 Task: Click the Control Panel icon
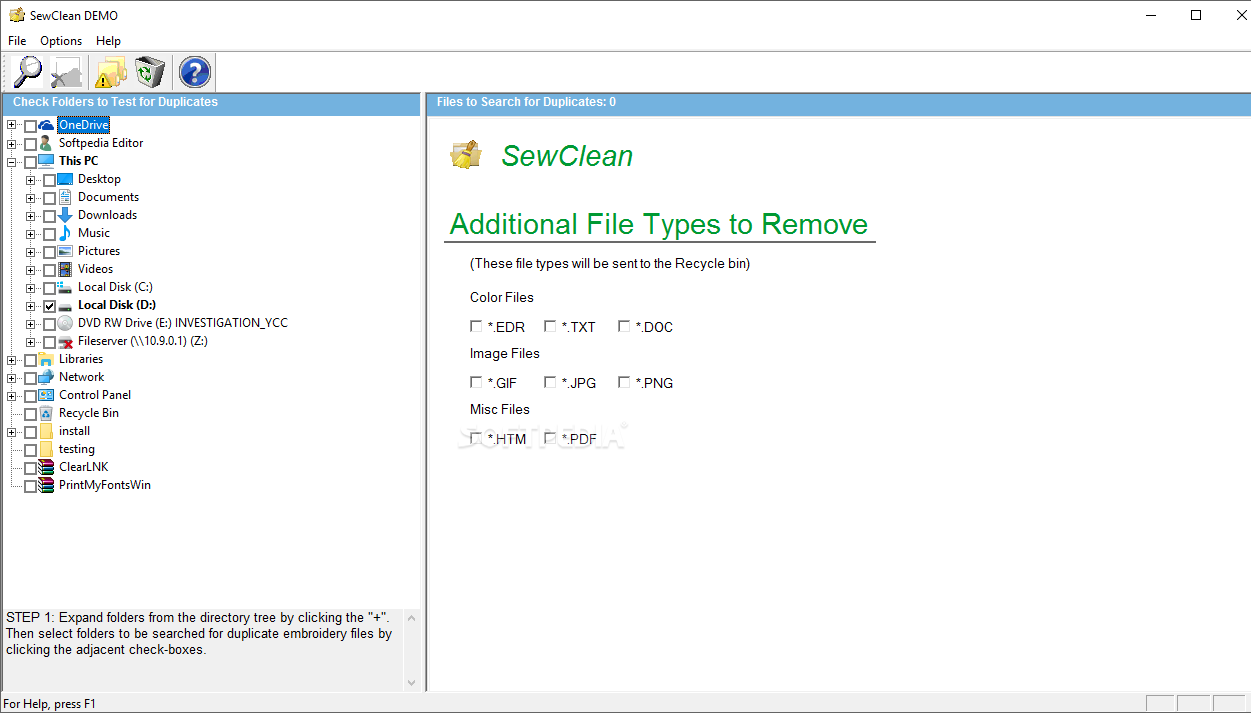(x=46, y=395)
